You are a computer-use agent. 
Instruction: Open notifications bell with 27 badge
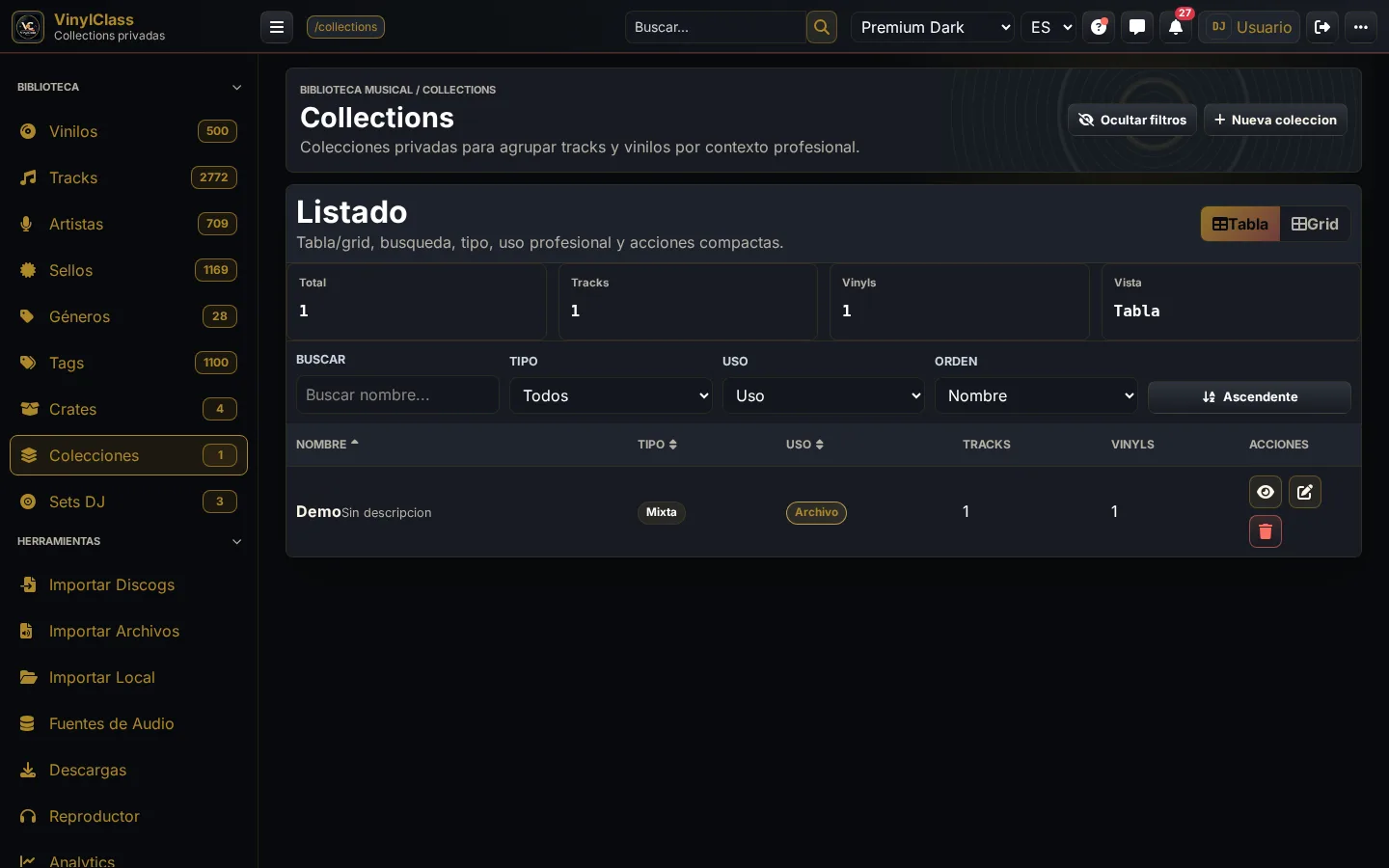1176,27
